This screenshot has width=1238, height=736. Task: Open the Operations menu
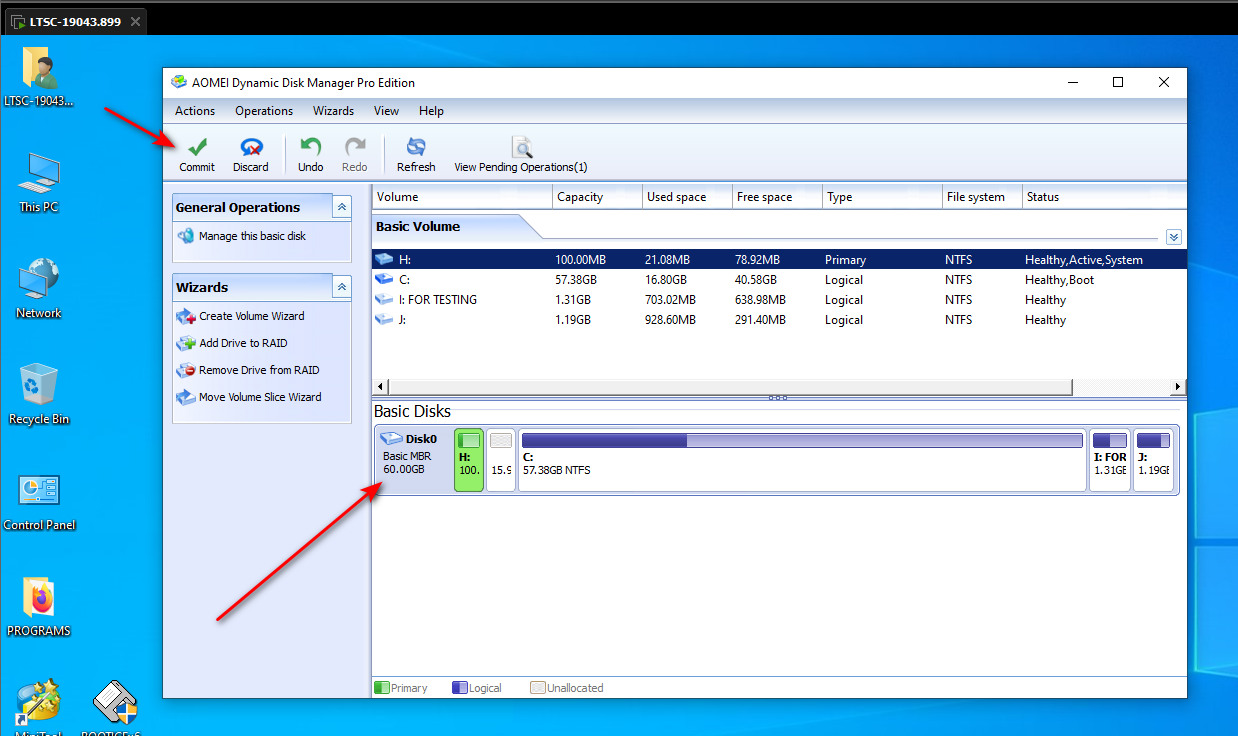click(264, 111)
